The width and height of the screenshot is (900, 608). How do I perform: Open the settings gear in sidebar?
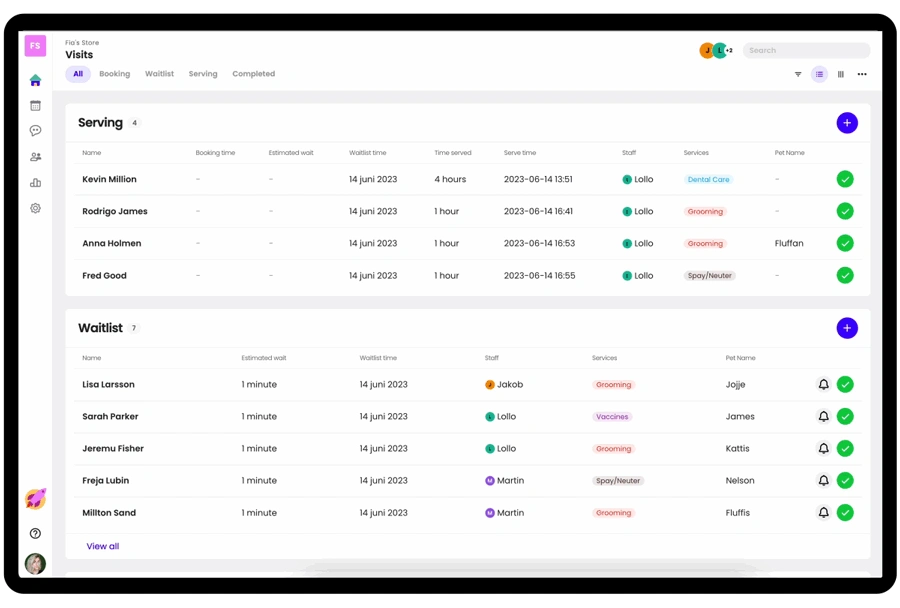tap(35, 208)
